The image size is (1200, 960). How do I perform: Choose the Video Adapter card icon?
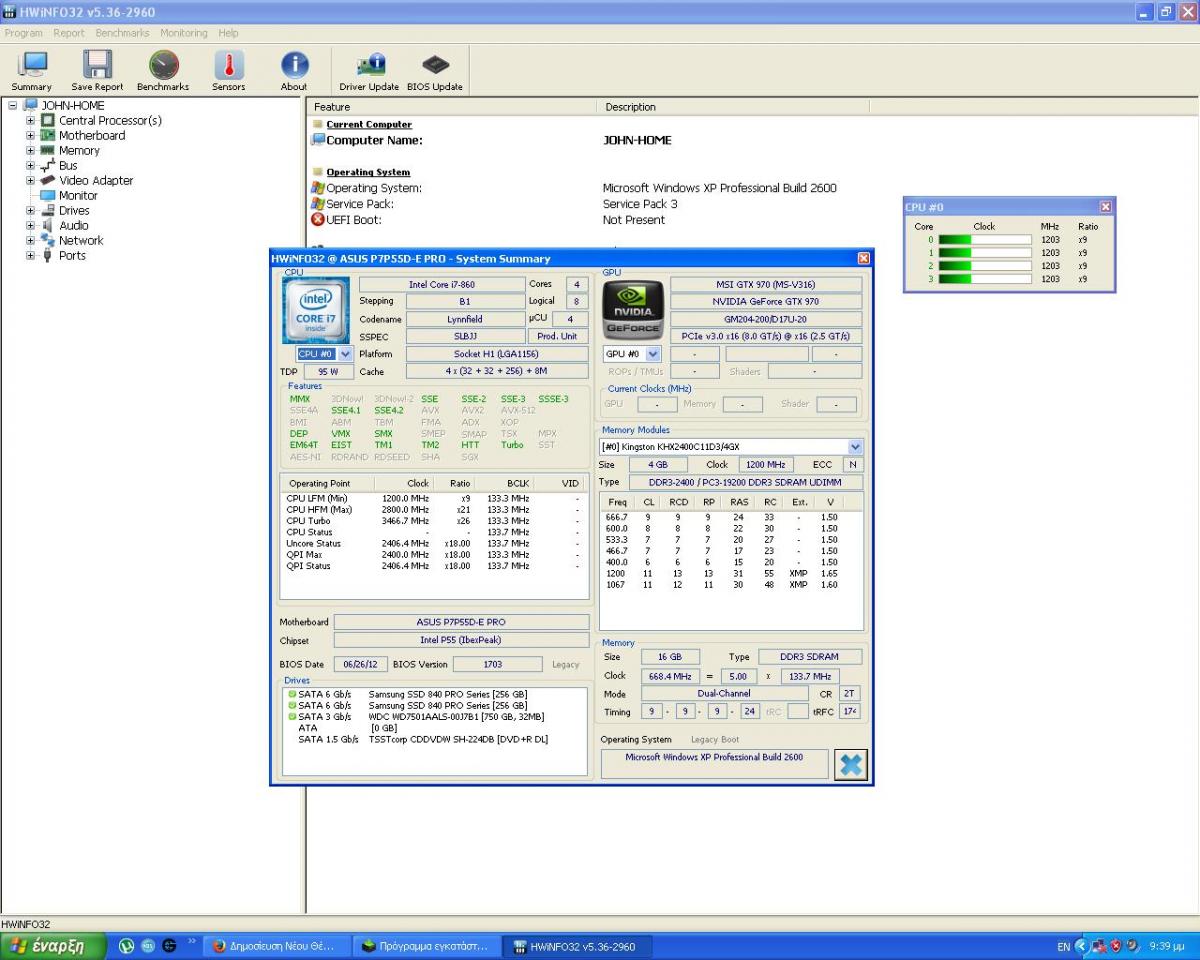click(x=47, y=180)
